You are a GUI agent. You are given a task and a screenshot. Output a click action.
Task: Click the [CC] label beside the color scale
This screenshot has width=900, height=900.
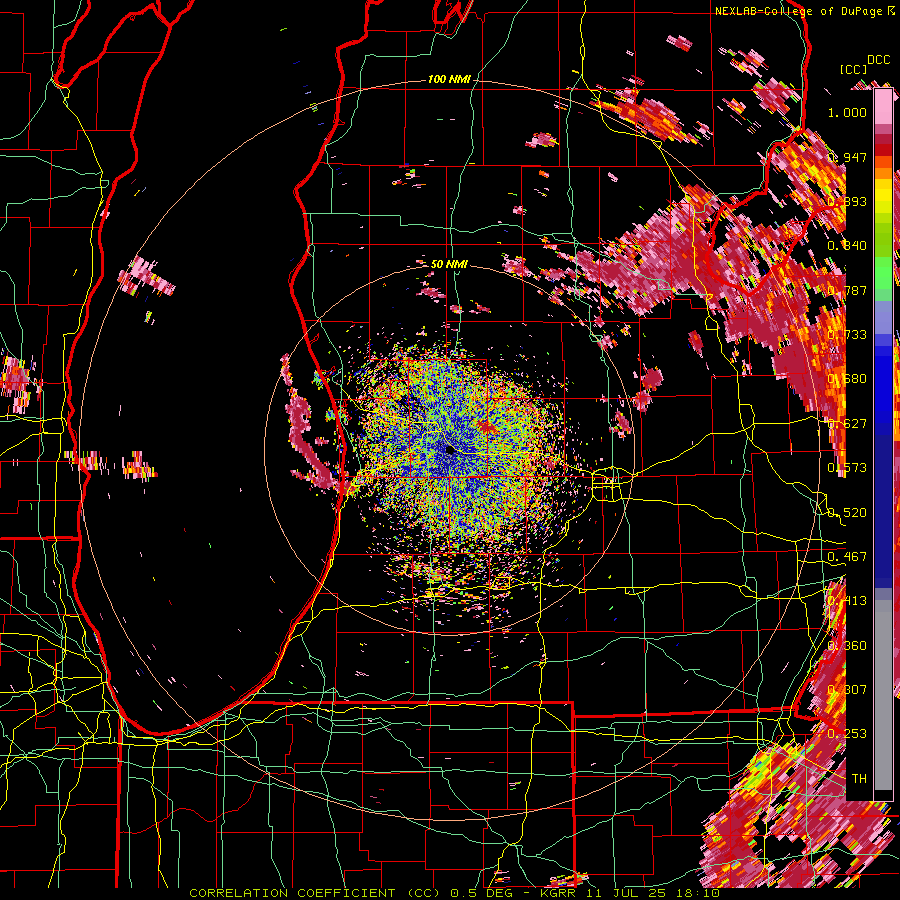[x=853, y=69]
